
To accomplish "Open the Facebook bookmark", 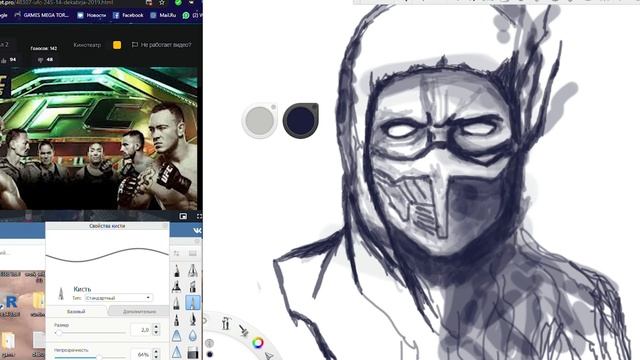I will (x=128, y=15).
